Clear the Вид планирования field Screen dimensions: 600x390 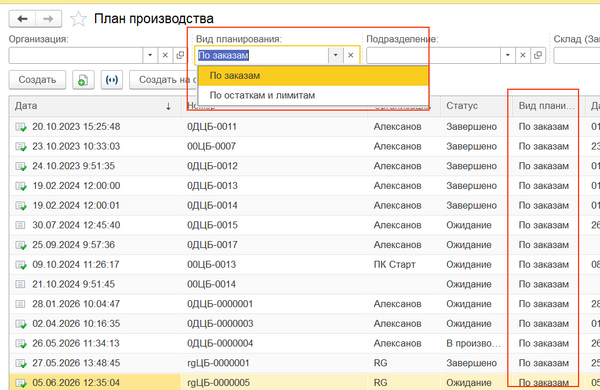click(x=351, y=55)
